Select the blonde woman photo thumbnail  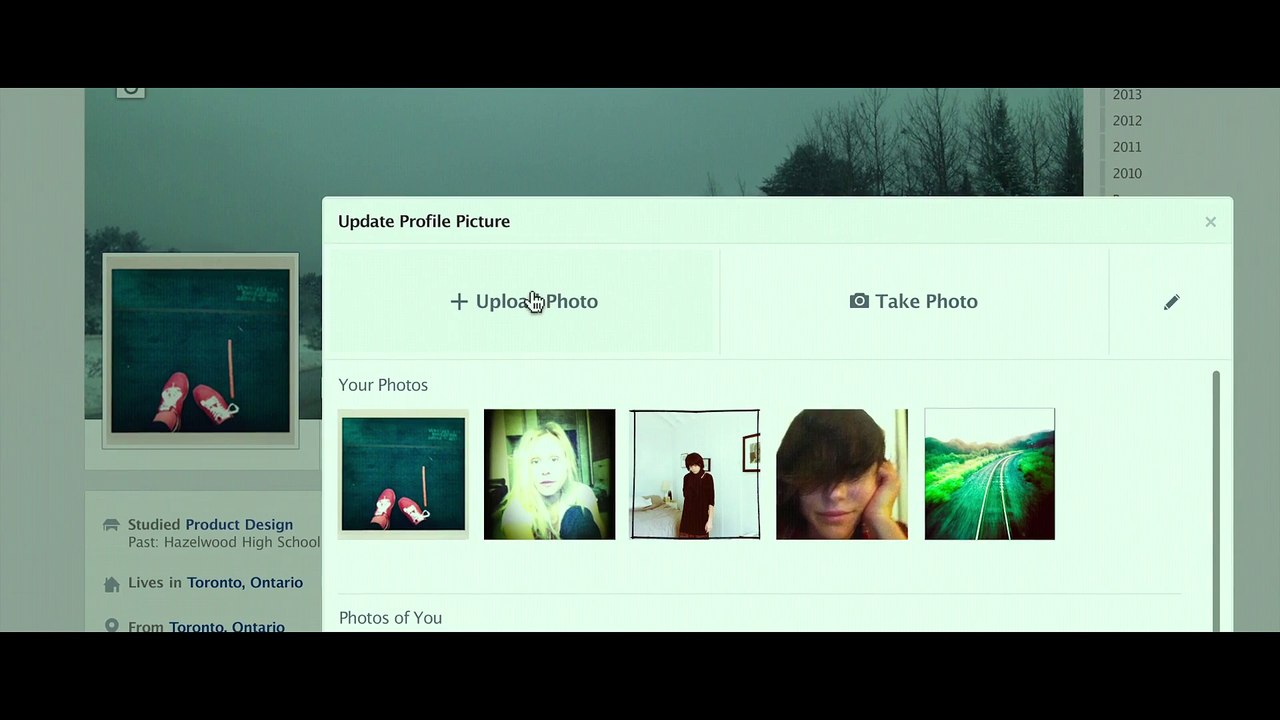(x=549, y=474)
